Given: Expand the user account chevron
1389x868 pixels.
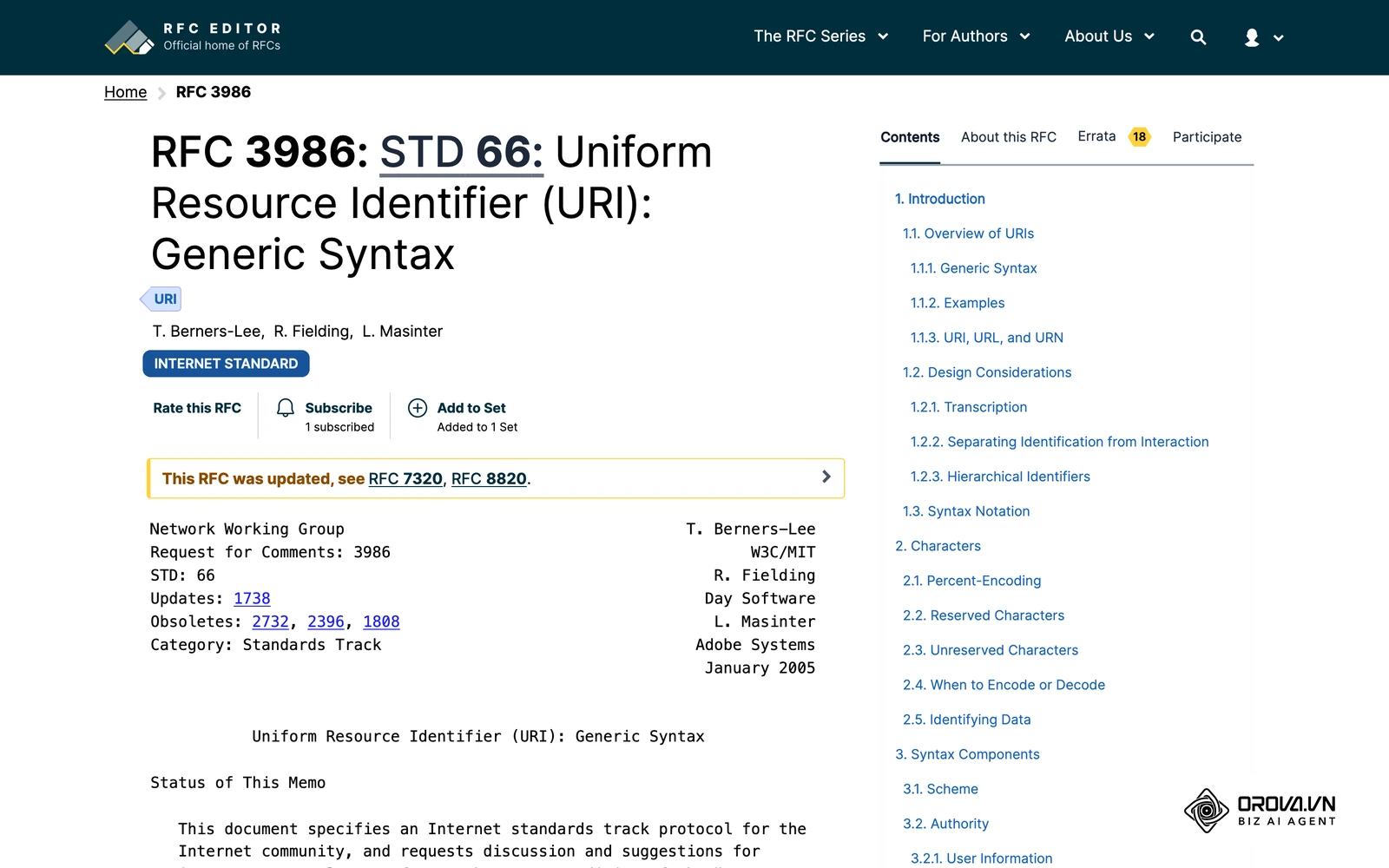Looking at the screenshot, I should tap(1278, 38).
